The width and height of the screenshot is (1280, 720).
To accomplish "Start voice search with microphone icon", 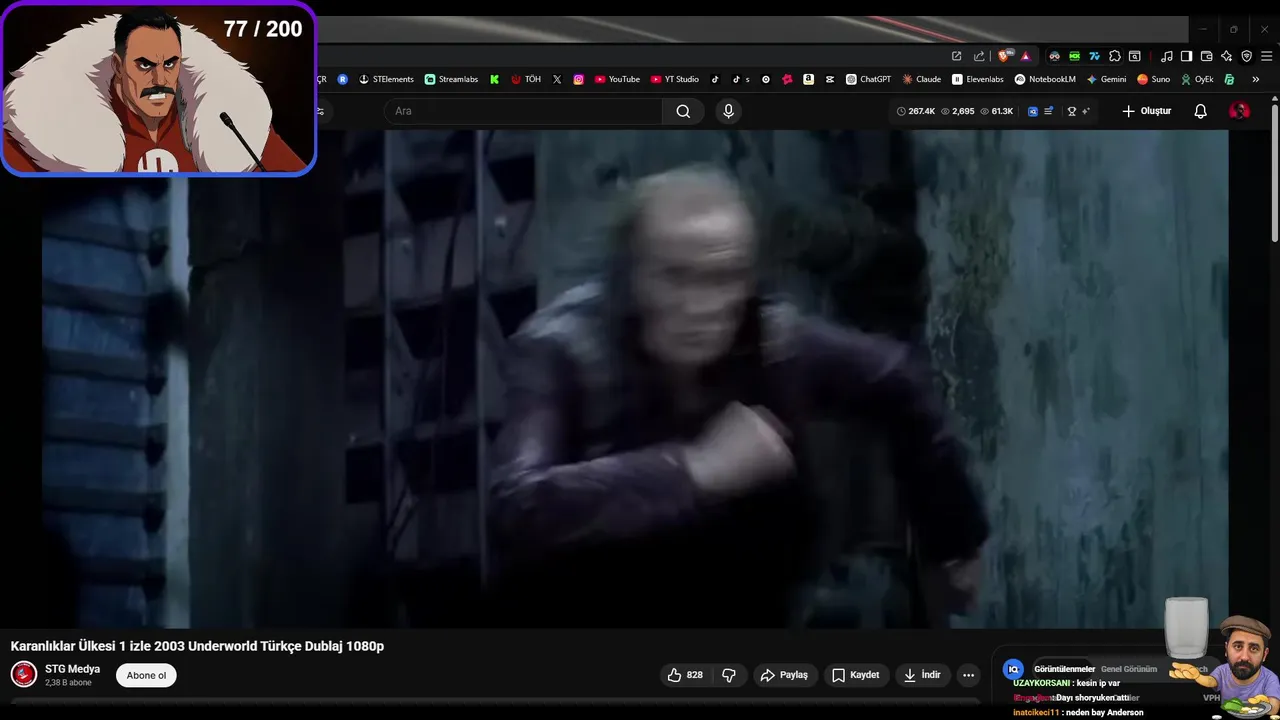I will click(x=728, y=111).
